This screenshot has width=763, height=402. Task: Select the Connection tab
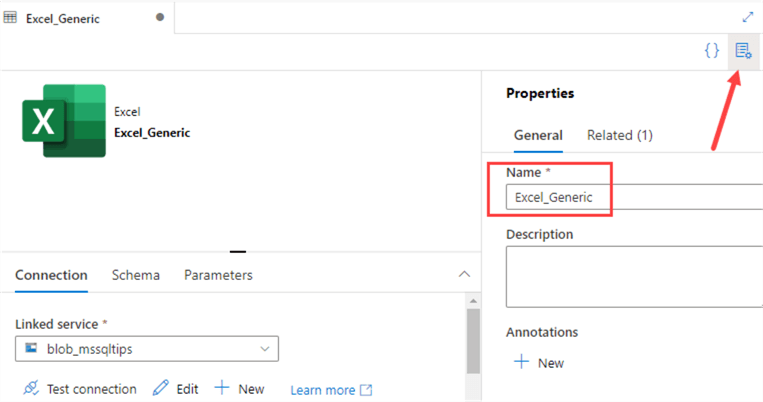point(51,275)
